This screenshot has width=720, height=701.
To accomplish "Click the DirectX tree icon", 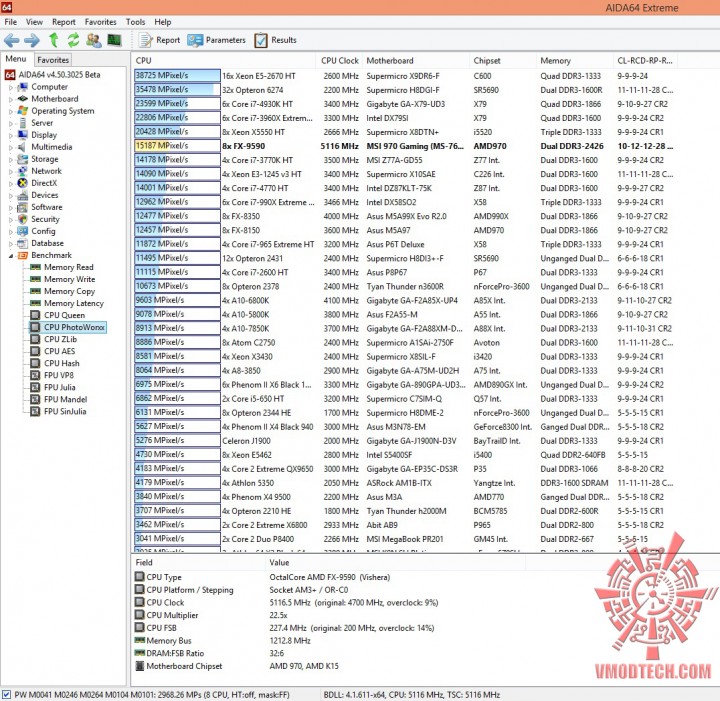I will [x=22, y=183].
